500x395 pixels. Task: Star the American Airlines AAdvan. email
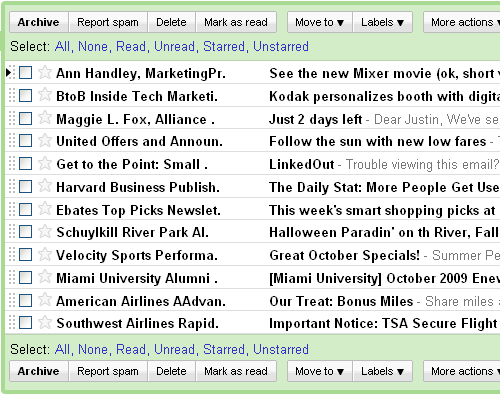[x=45, y=300]
